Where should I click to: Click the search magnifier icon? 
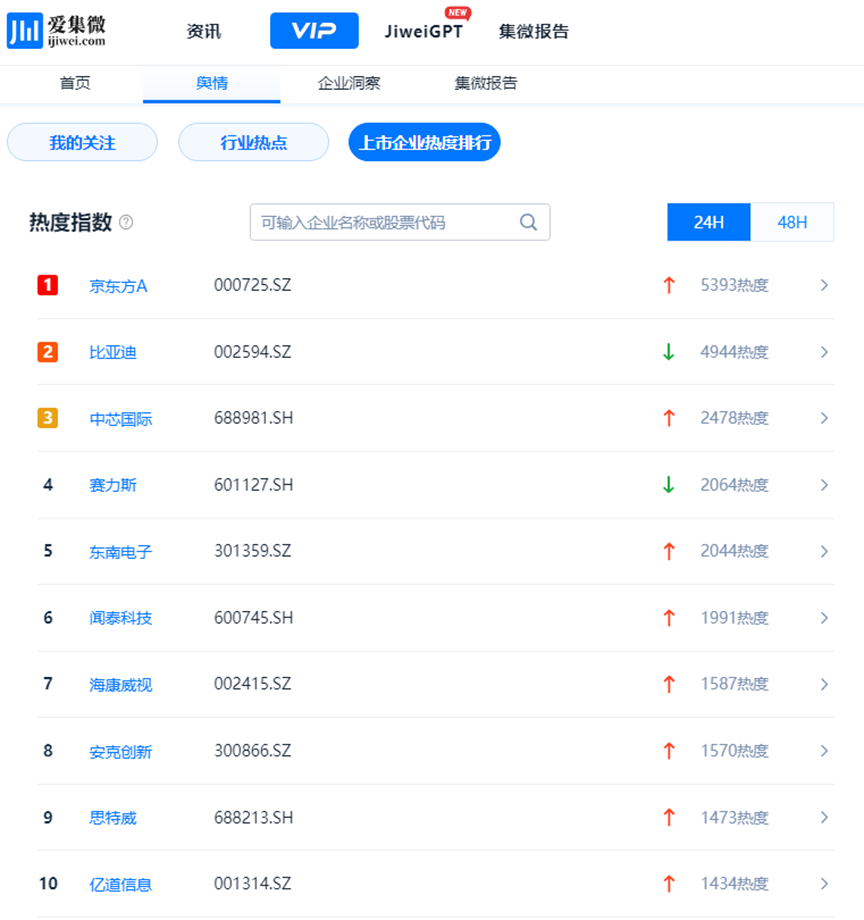point(528,222)
